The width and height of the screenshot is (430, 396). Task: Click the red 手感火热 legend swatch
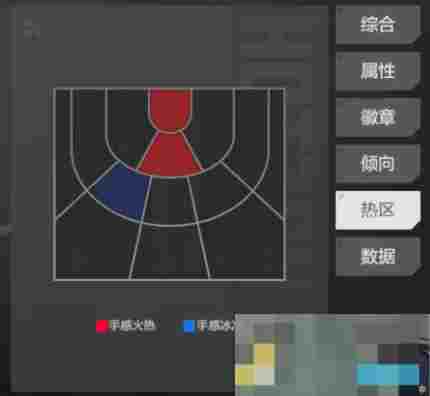101,326
